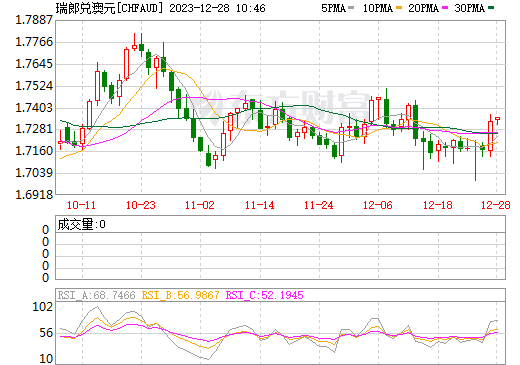Click the 10PMA legend label
This screenshot has height=365, width=520.
[378, 8]
